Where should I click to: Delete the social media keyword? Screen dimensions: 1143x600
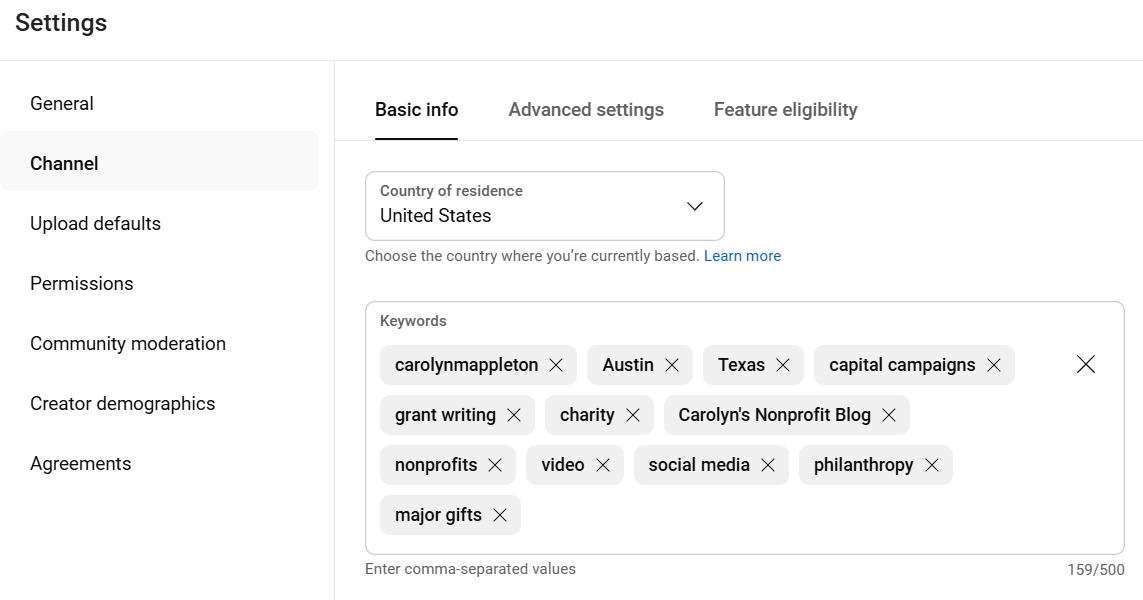click(768, 465)
